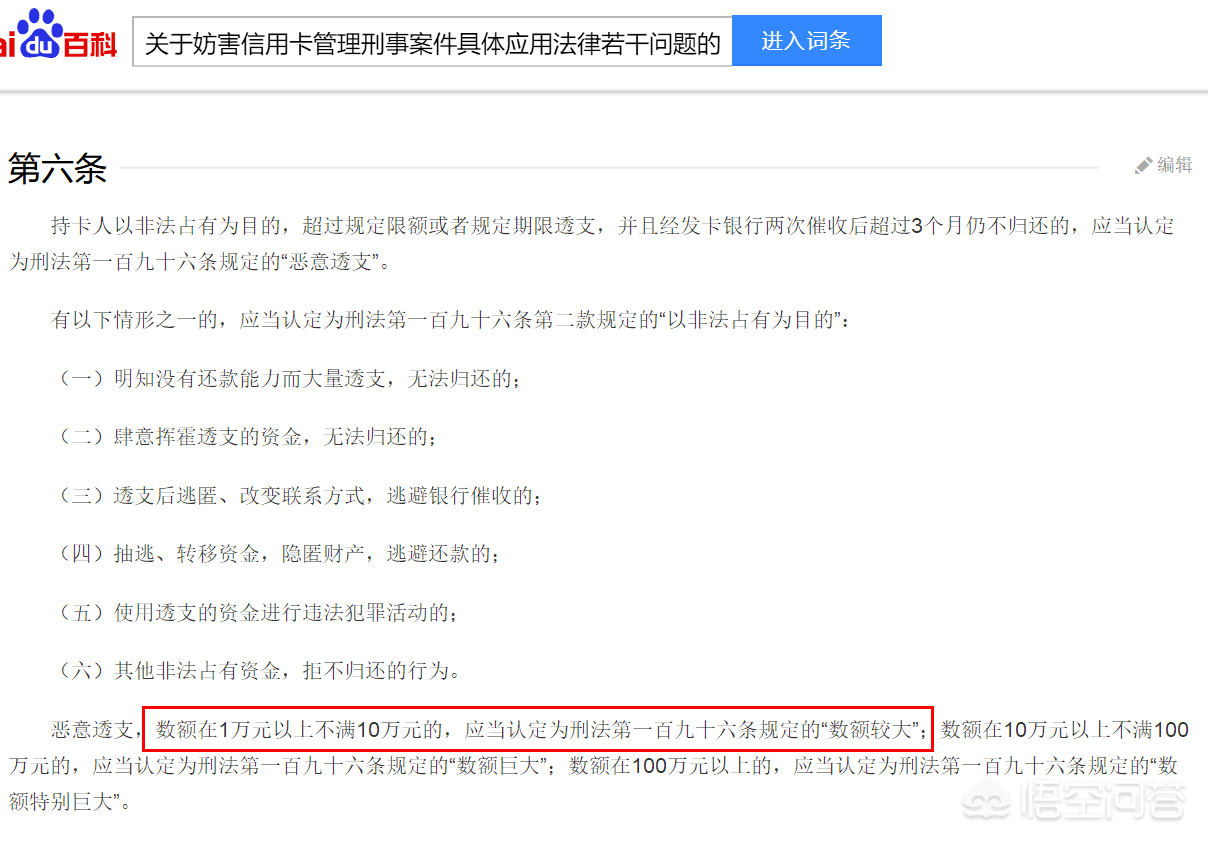Click the 恶意透支 text starting last paragraph
The width and height of the screenshot is (1208, 843).
(92, 730)
